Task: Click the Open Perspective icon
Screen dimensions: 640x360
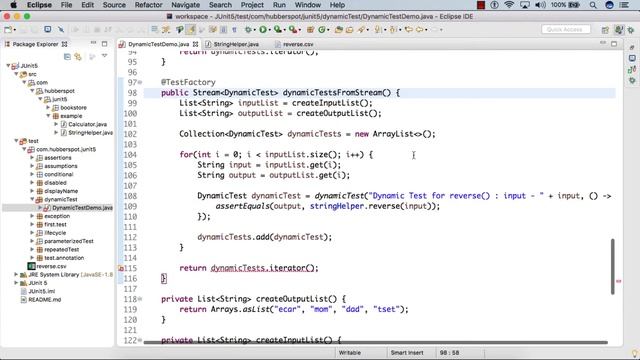Action: pyautogui.click(x=605, y=30)
